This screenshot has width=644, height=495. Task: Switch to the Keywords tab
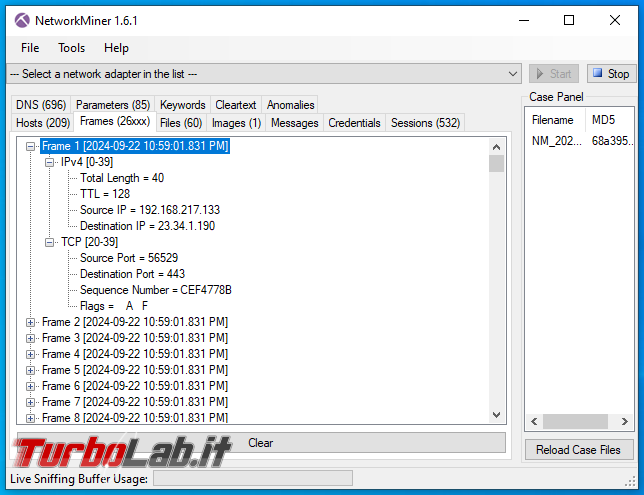(x=183, y=105)
